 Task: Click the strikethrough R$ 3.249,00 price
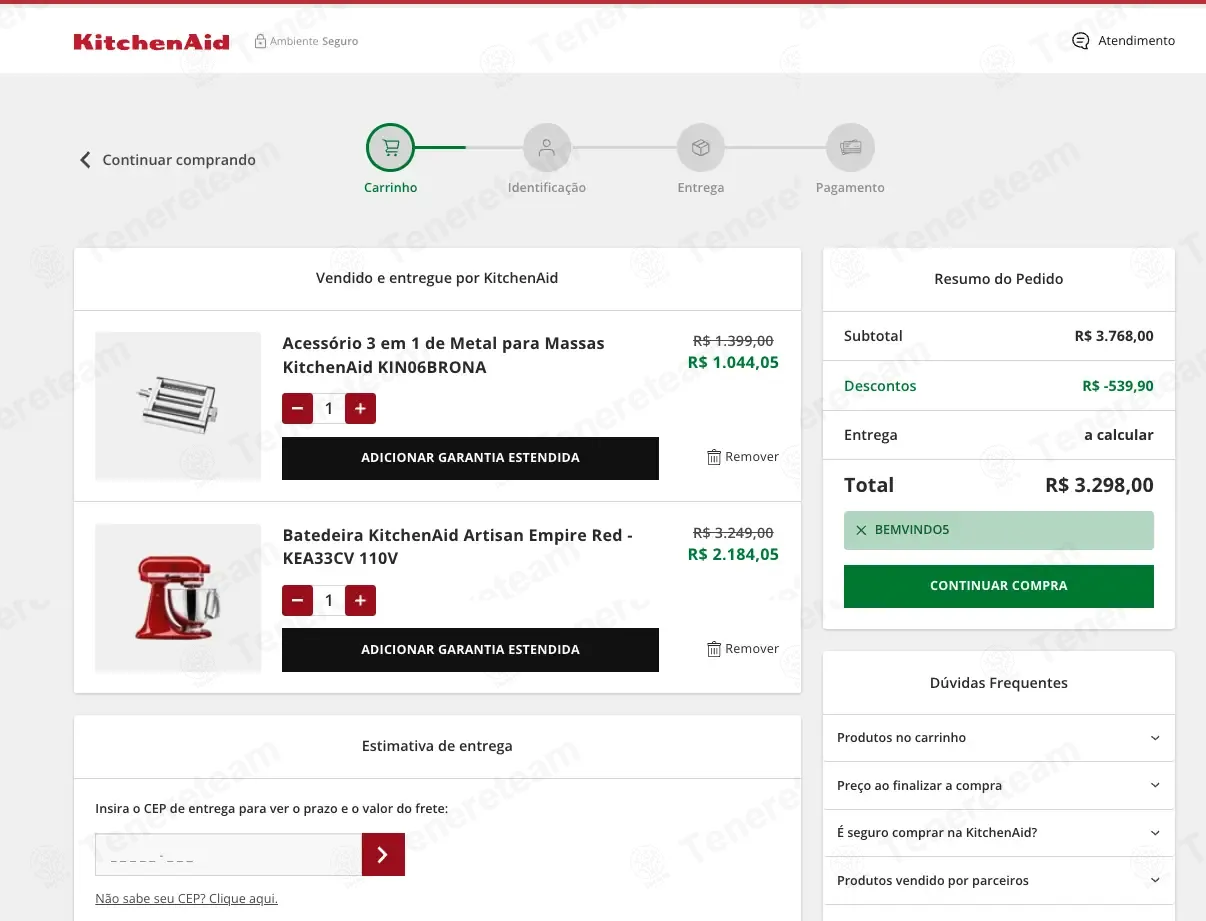(733, 533)
